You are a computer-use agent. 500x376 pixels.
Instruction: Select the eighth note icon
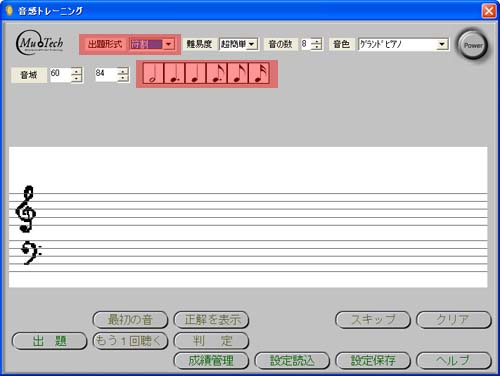(238, 73)
